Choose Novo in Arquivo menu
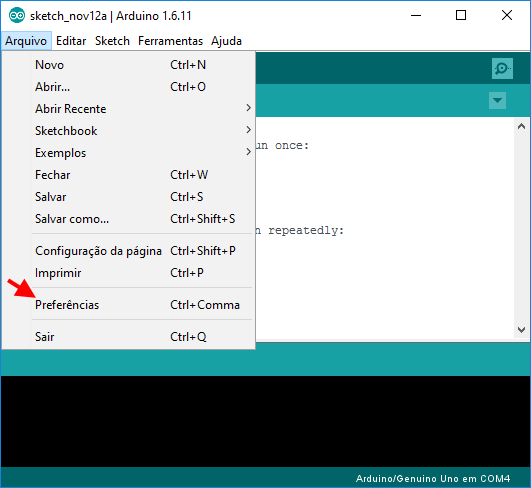 (x=128, y=65)
